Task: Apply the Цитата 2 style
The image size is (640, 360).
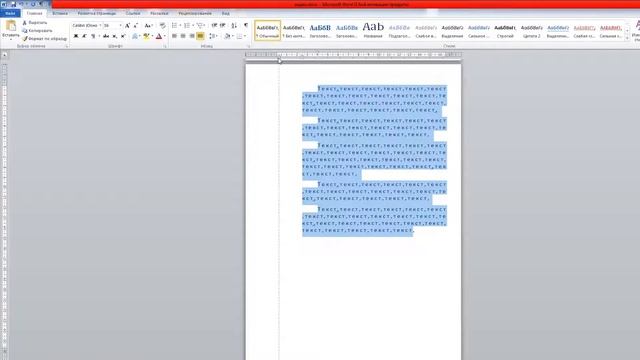Action: coord(531,30)
